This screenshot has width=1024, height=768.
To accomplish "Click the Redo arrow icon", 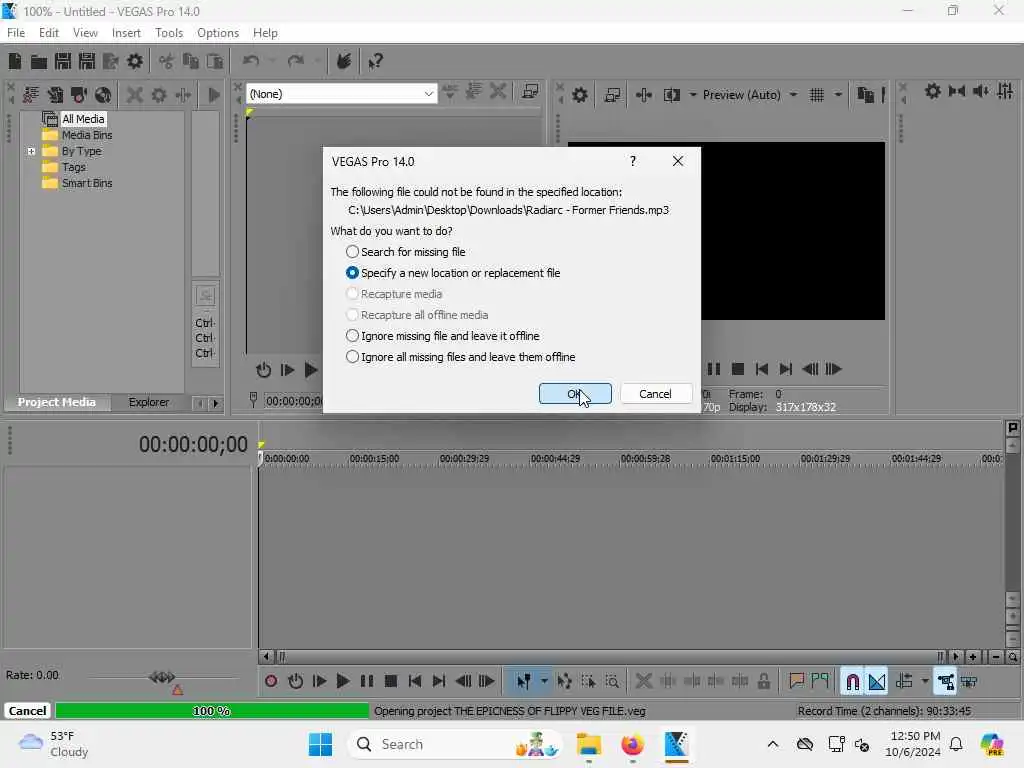I will [x=296, y=61].
